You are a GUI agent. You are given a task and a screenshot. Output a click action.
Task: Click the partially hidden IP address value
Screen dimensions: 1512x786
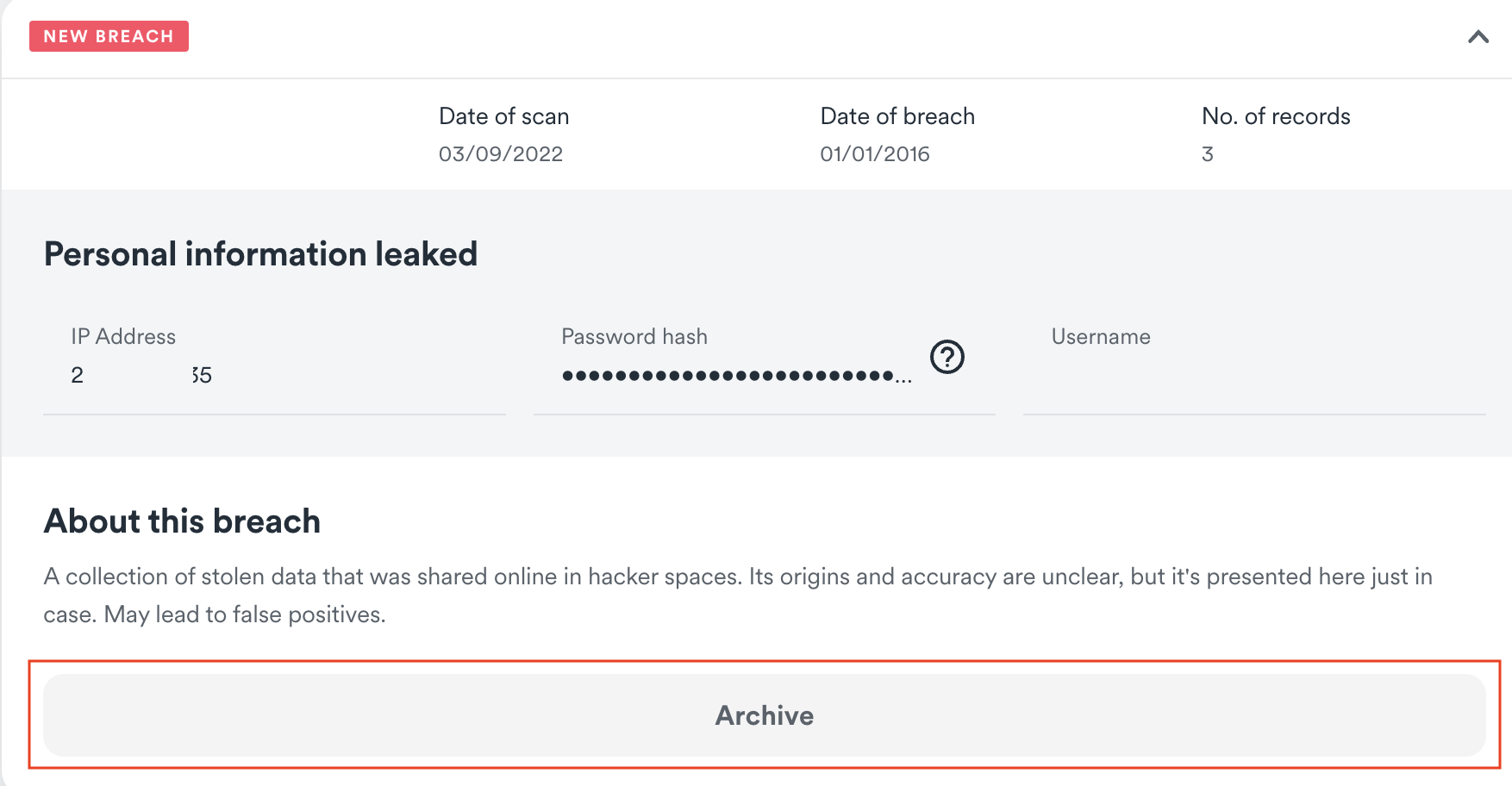[x=141, y=376]
